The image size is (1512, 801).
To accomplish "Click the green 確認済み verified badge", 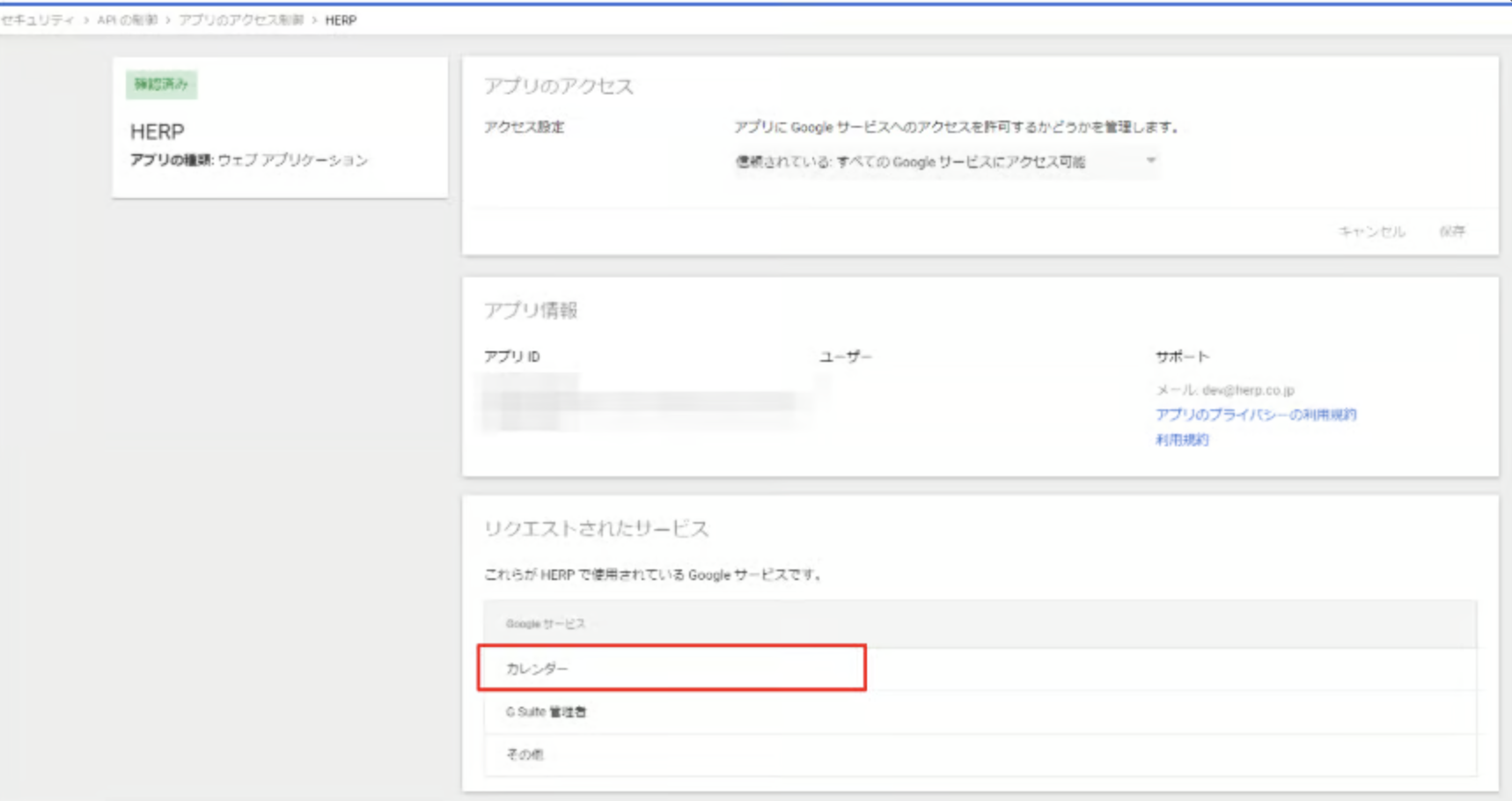I will tap(161, 85).
